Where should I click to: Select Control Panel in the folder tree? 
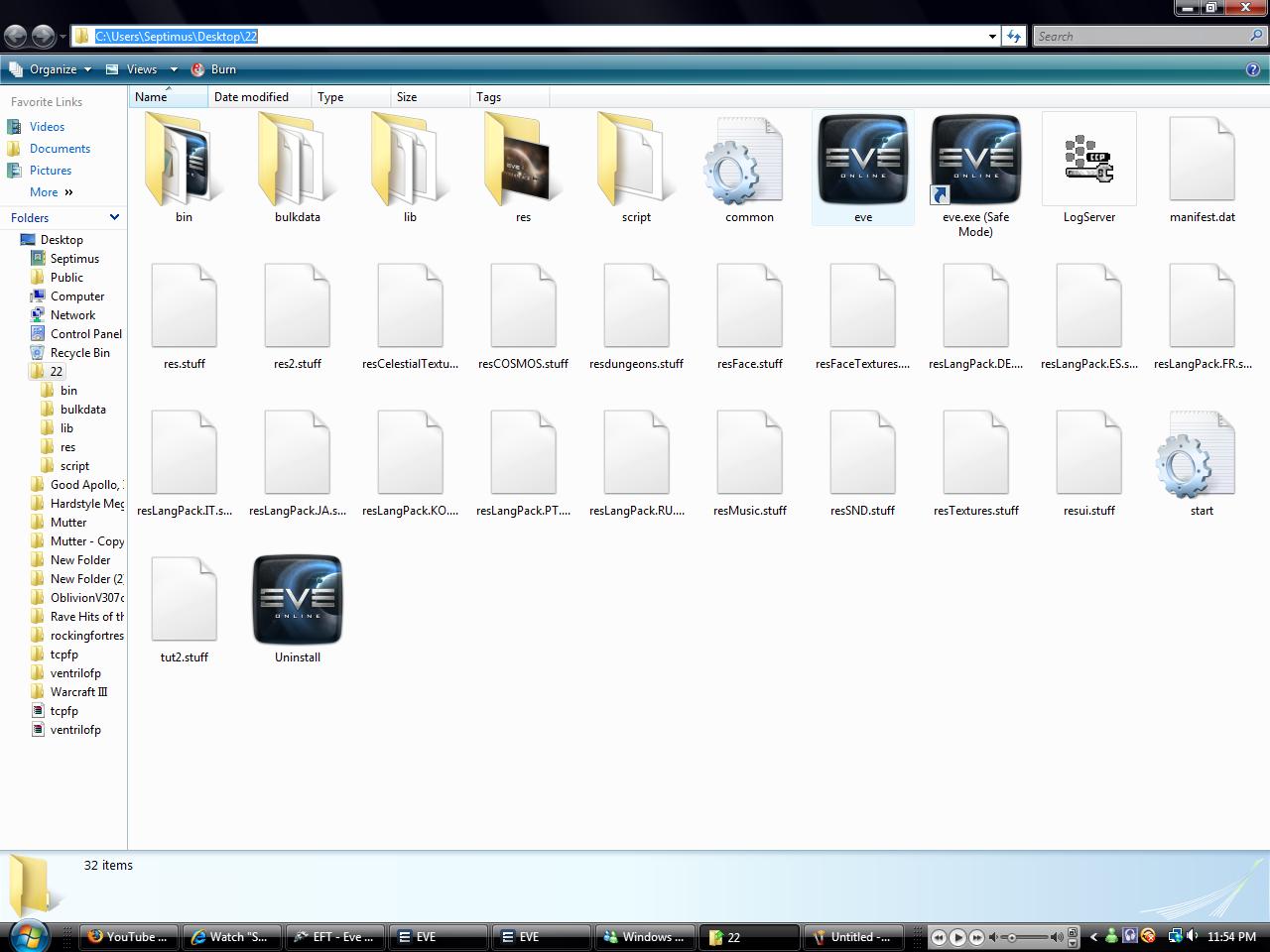pos(85,334)
